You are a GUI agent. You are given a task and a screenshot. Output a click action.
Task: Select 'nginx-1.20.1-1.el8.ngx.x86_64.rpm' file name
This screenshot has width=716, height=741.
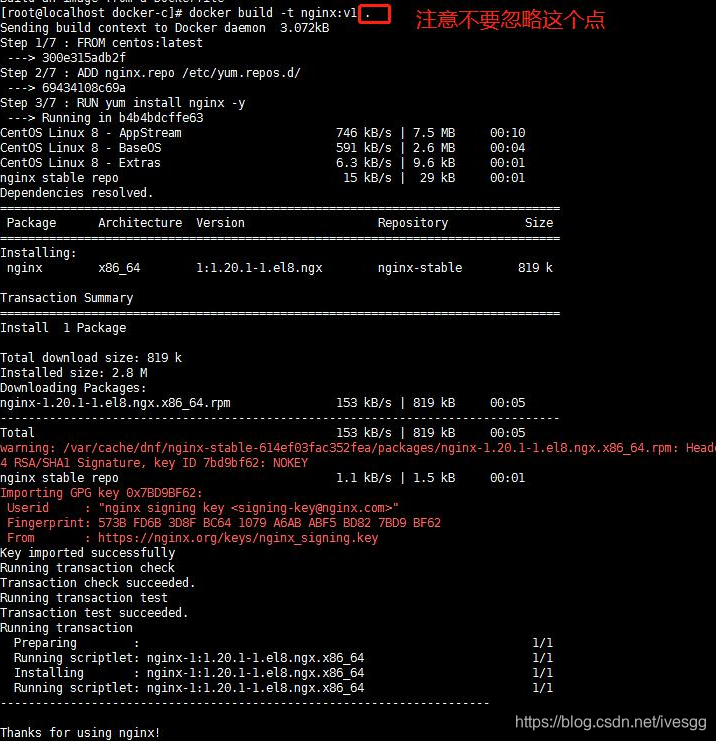tap(115, 403)
